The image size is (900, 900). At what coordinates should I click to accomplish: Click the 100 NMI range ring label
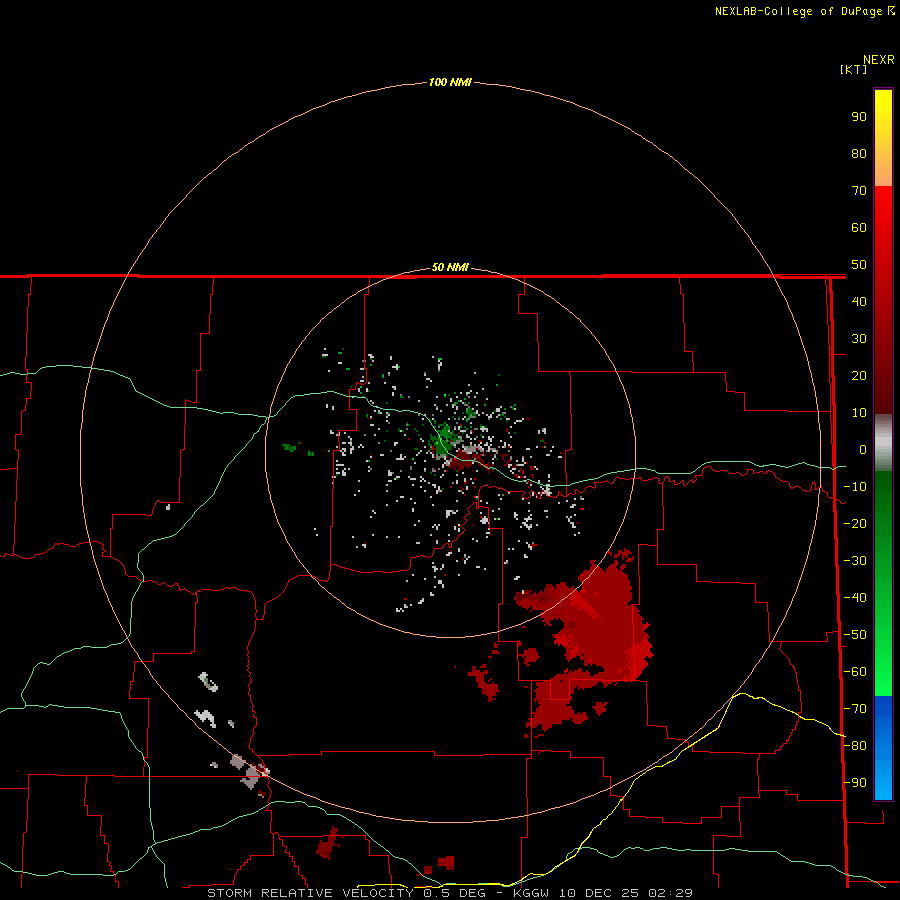point(450,82)
